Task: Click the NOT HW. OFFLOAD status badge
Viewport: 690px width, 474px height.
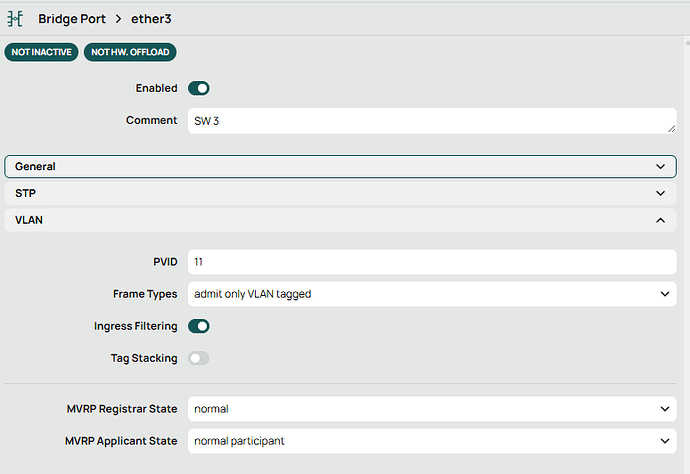Action: (130, 52)
